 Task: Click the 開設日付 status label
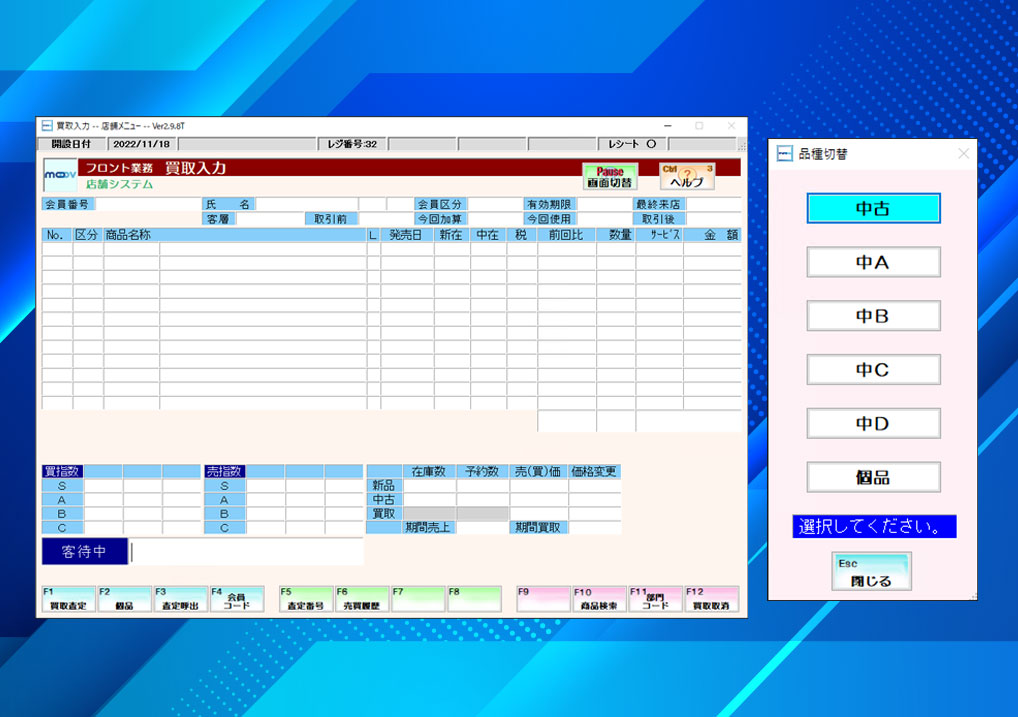[x=71, y=144]
